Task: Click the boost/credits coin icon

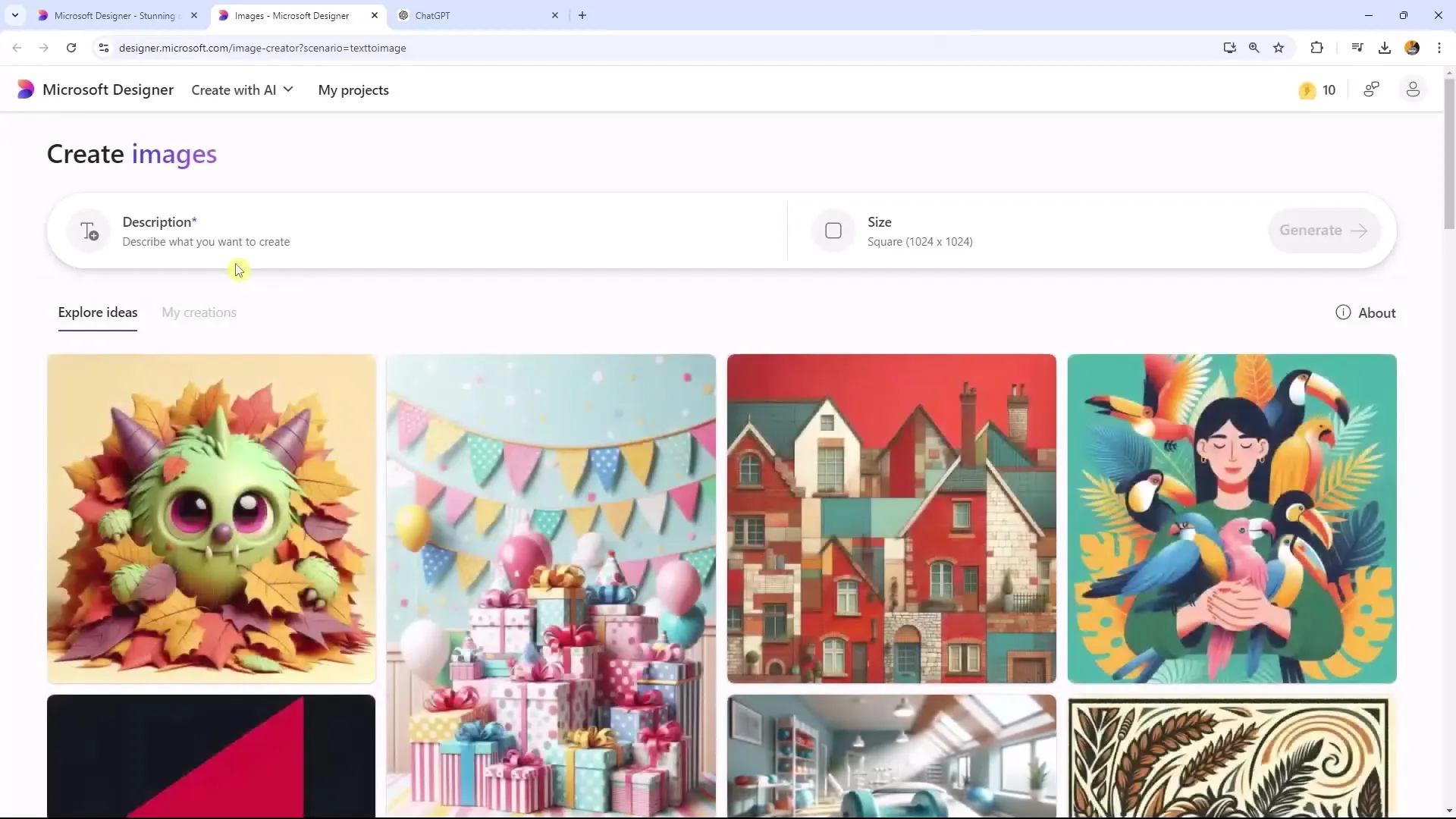Action: tap(1306, 89)
